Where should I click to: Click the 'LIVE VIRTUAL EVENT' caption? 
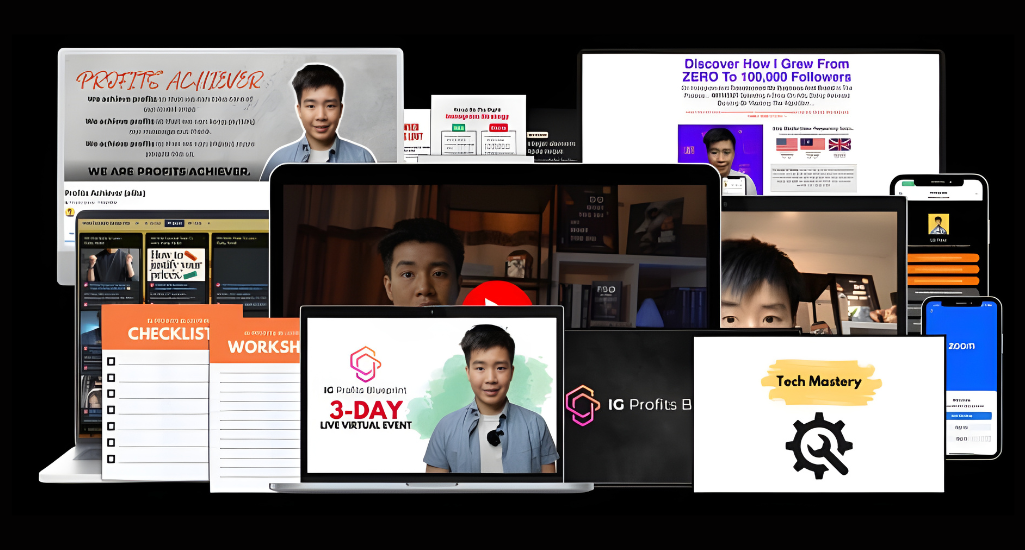point(365,426)
